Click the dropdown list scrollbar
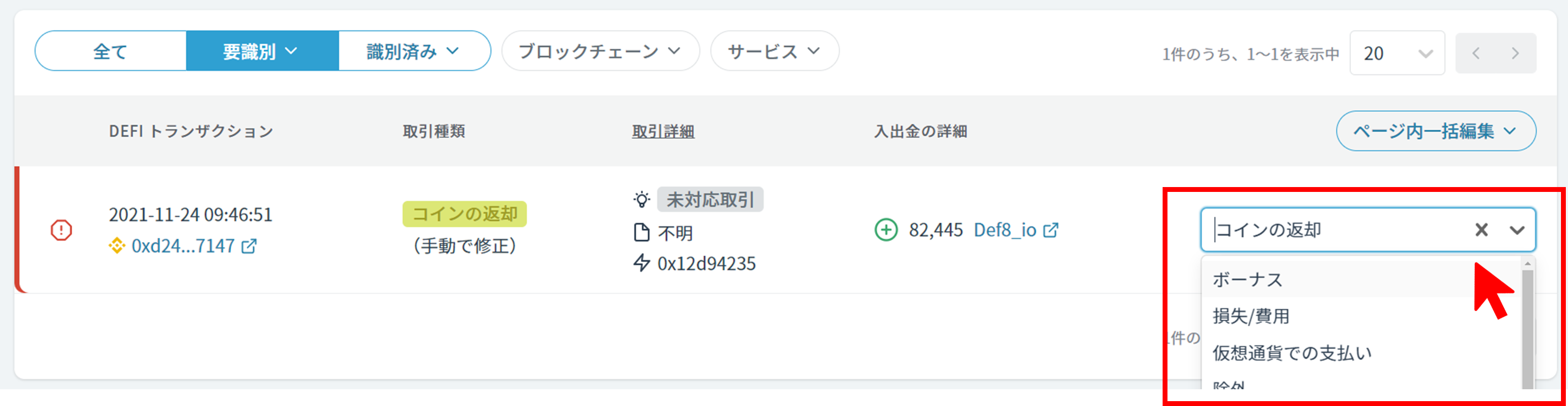Image resolution: width=1568 pixels, height=406 pixels. coord(1527,328)
